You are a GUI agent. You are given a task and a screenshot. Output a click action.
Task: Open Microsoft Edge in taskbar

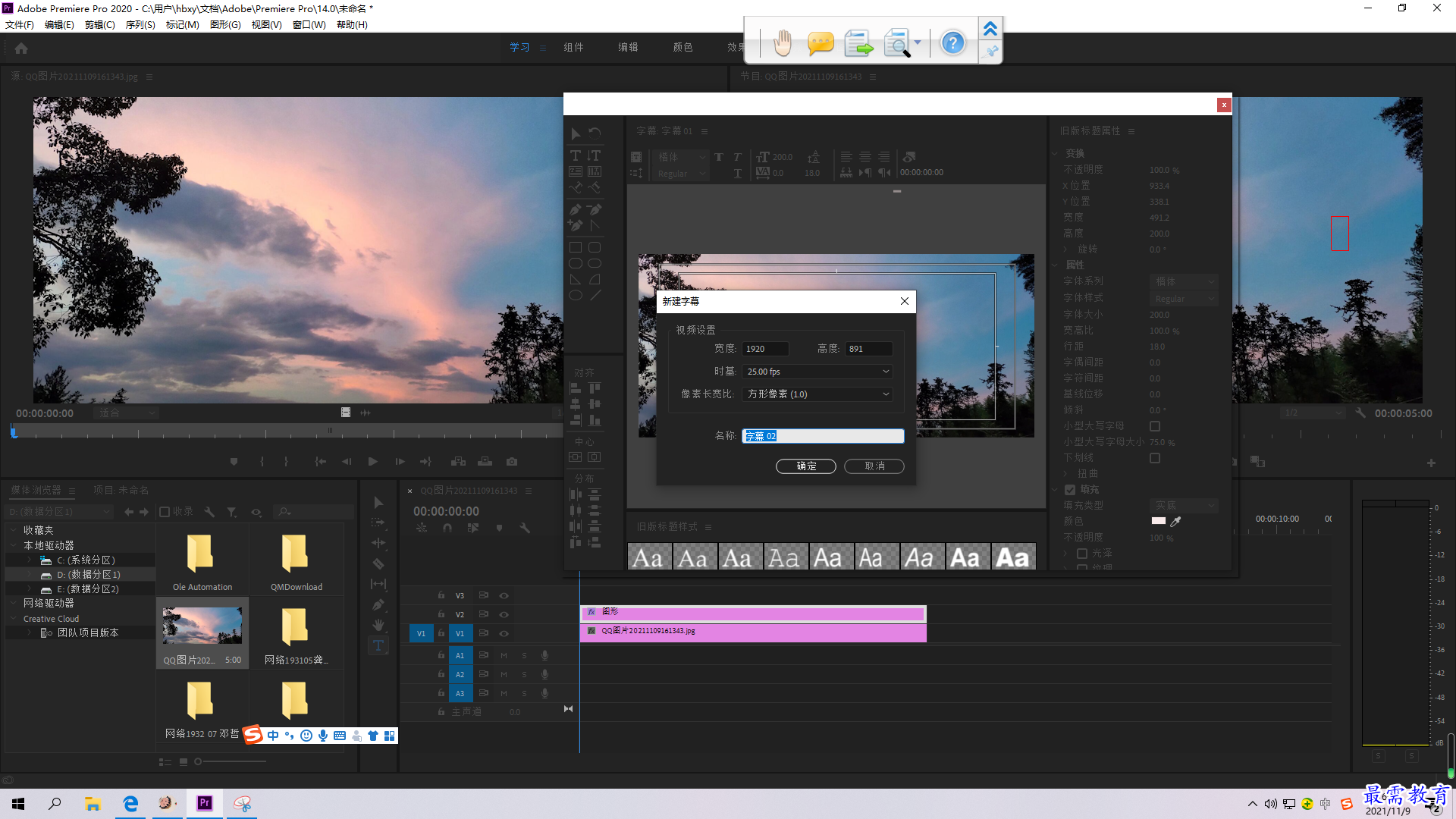130,803
